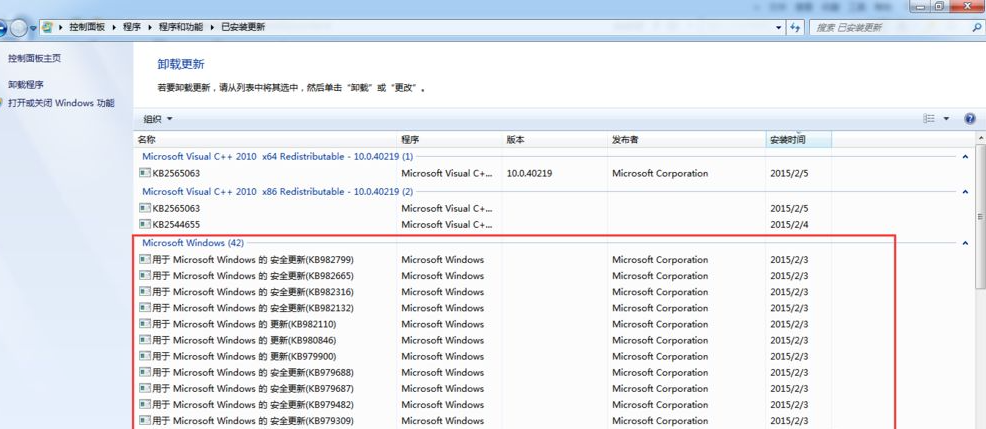Image resolution: width=986 pixels, height=429 pixels.
Task: Open the view options dropdown arrow
Action: pos(946,119)
